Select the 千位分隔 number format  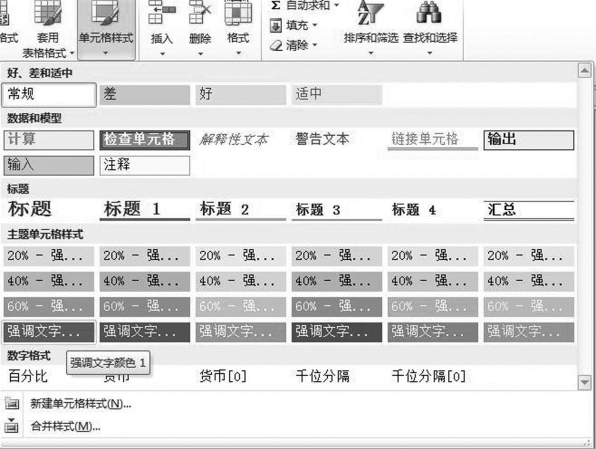[322, 376]
